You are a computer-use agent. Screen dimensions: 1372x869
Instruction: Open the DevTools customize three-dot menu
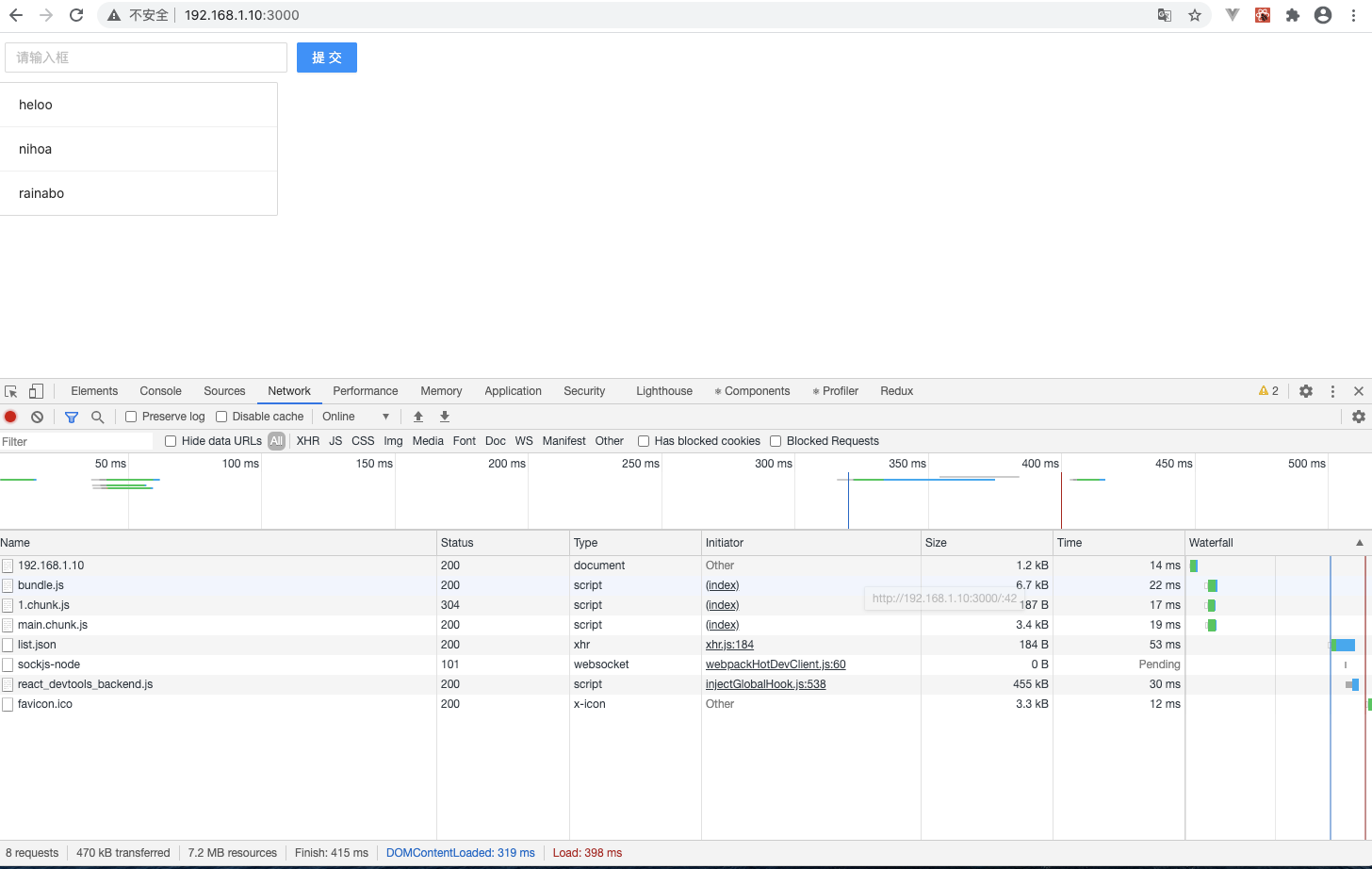1332,391
